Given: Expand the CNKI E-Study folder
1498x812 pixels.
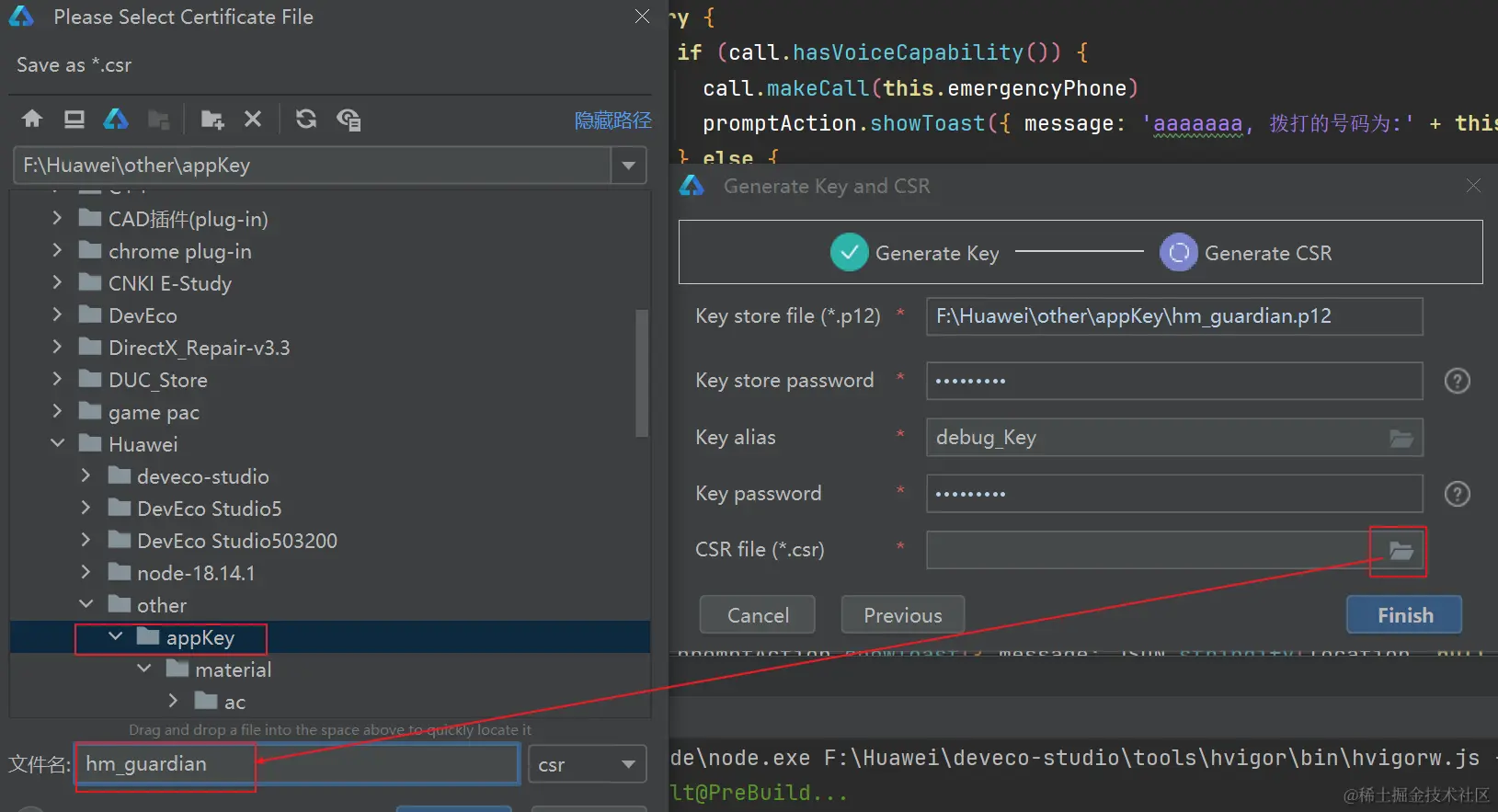Looking at the screenshot, I should [x=57, y=282].
